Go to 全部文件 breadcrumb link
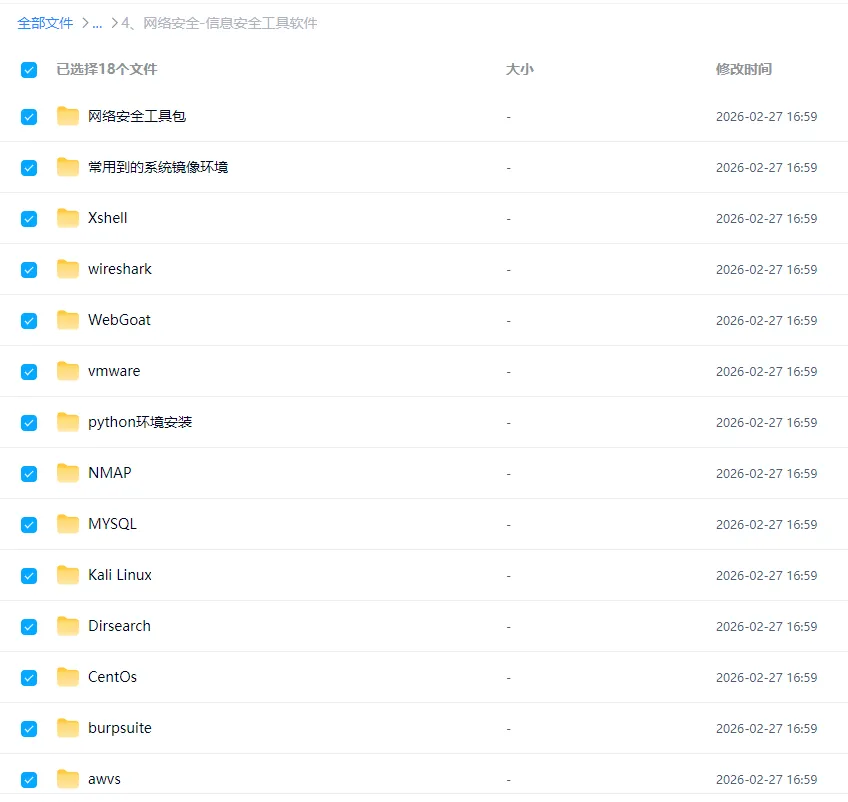Image resolution: width=848 pixels, height=802 pixels. tap(45, 23)
